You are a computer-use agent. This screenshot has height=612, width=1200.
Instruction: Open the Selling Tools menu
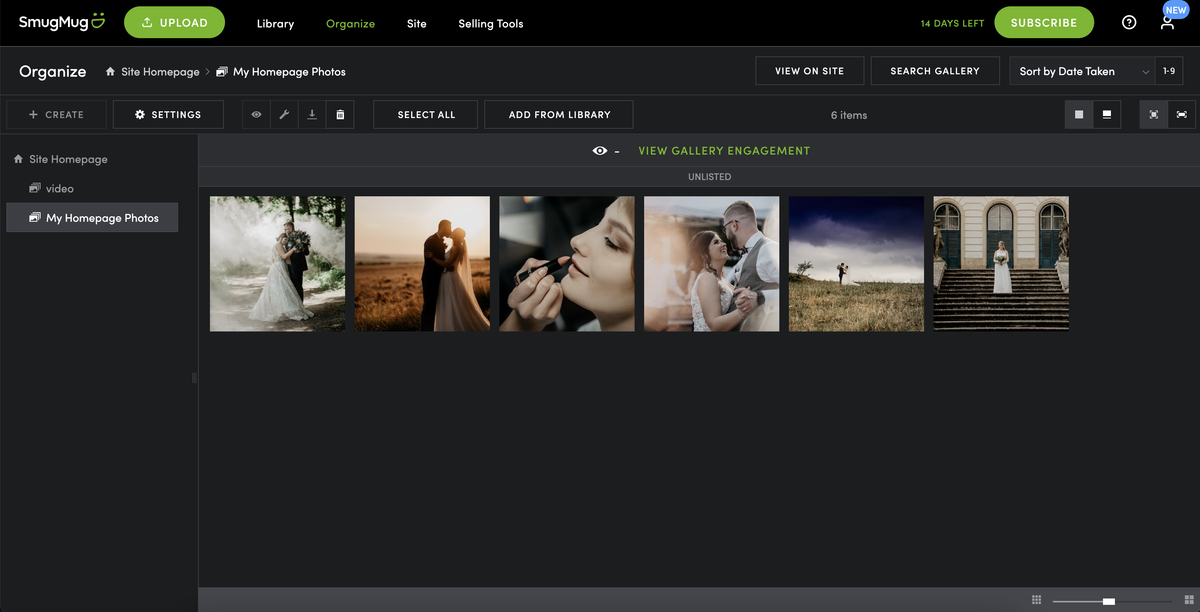click(490, 23)
